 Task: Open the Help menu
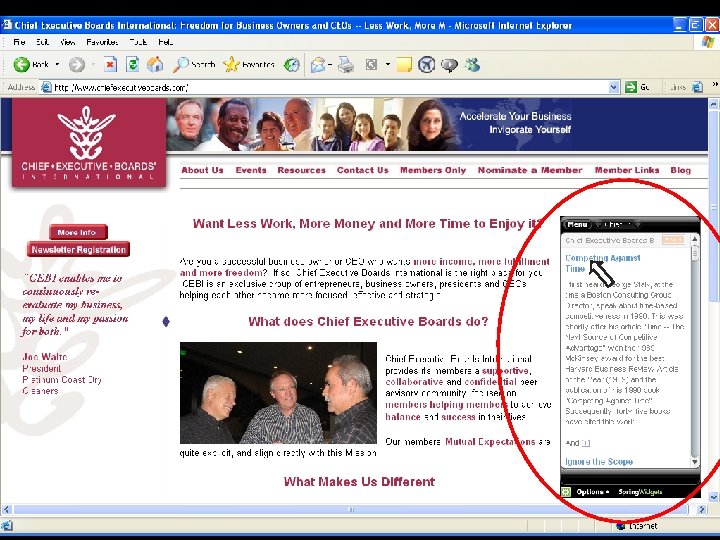click(x=165, y=42)
